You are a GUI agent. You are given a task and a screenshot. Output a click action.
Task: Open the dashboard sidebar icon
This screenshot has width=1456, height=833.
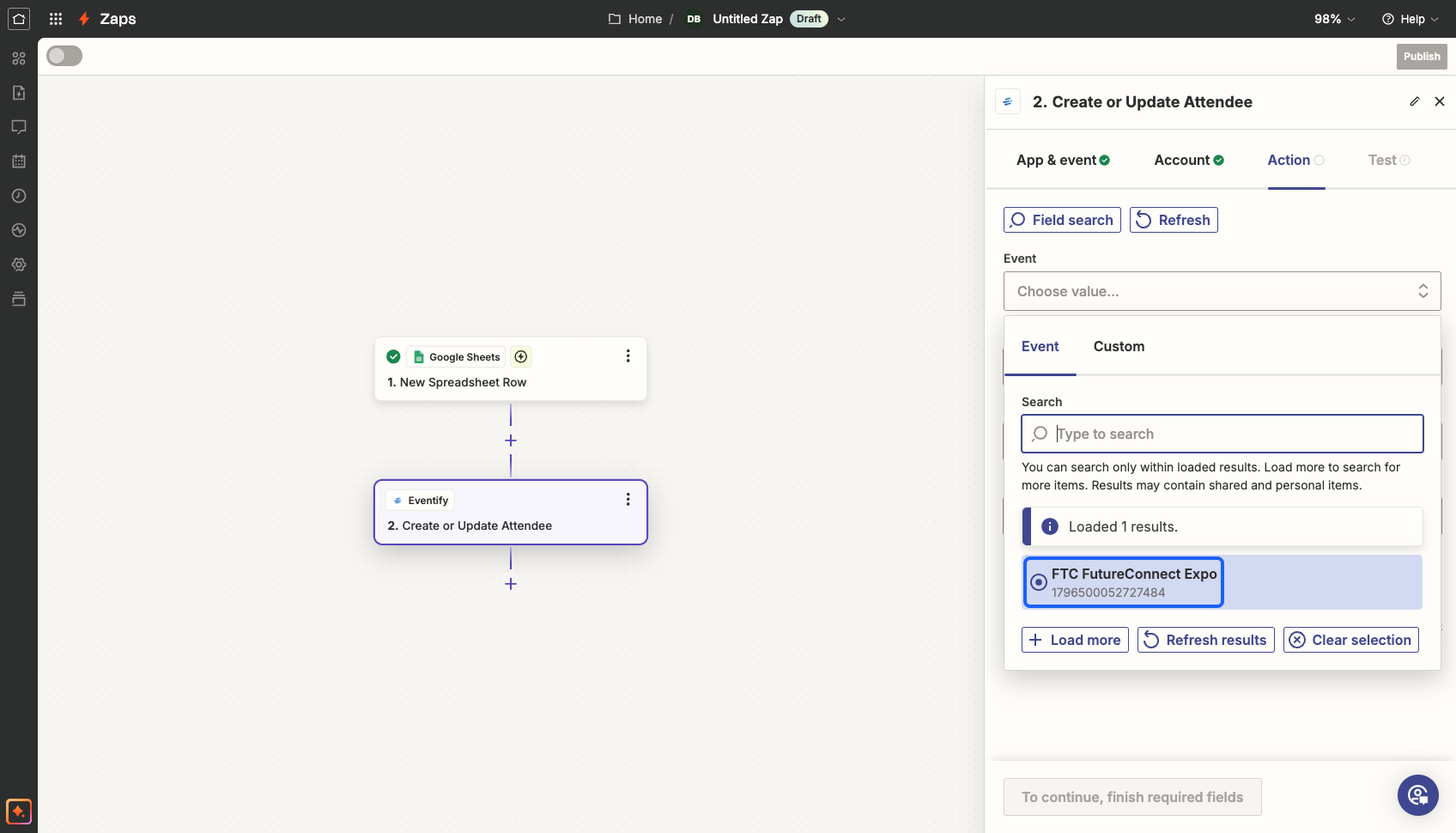point(19,58)
